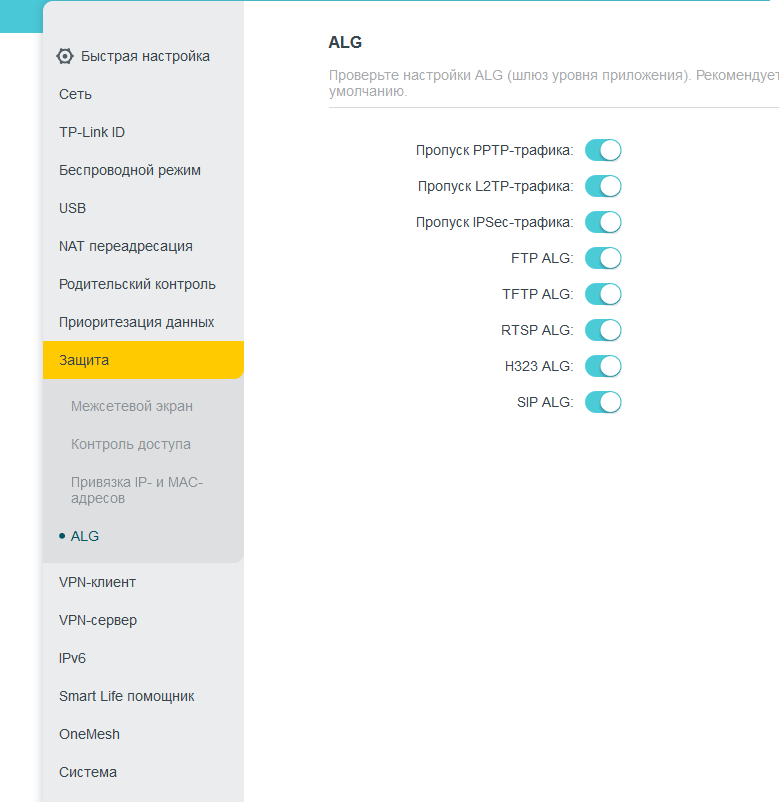Screen dimensions: 779x802
Task: Disable the RTSP ALG toggle
Action: [x=603, y=330]
